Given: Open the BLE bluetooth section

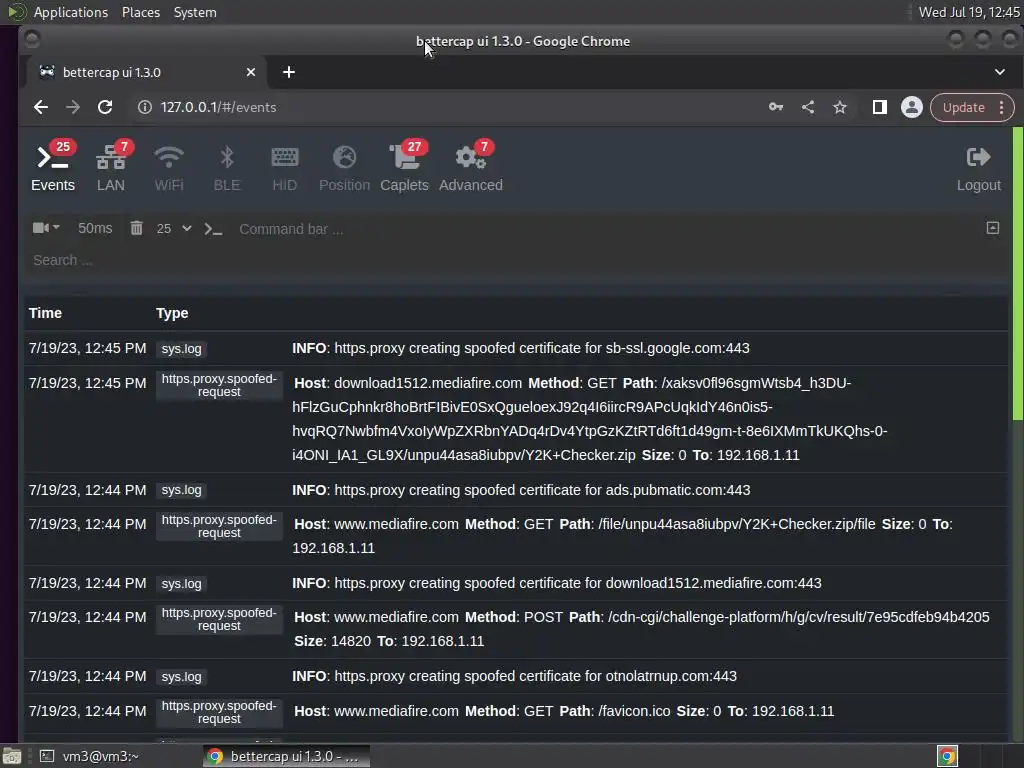Looking at the screenshot, I should [227, 169].
